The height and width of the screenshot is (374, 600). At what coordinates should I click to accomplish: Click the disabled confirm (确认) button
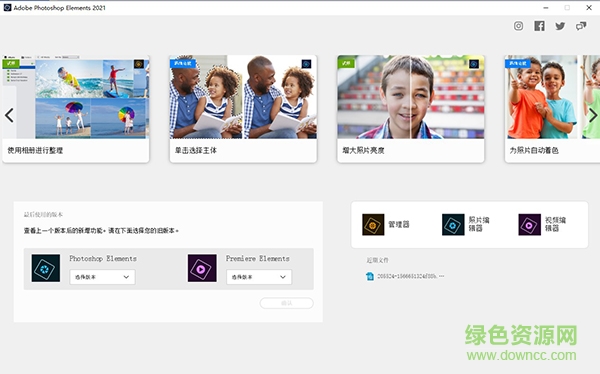(x=287, y=303)
